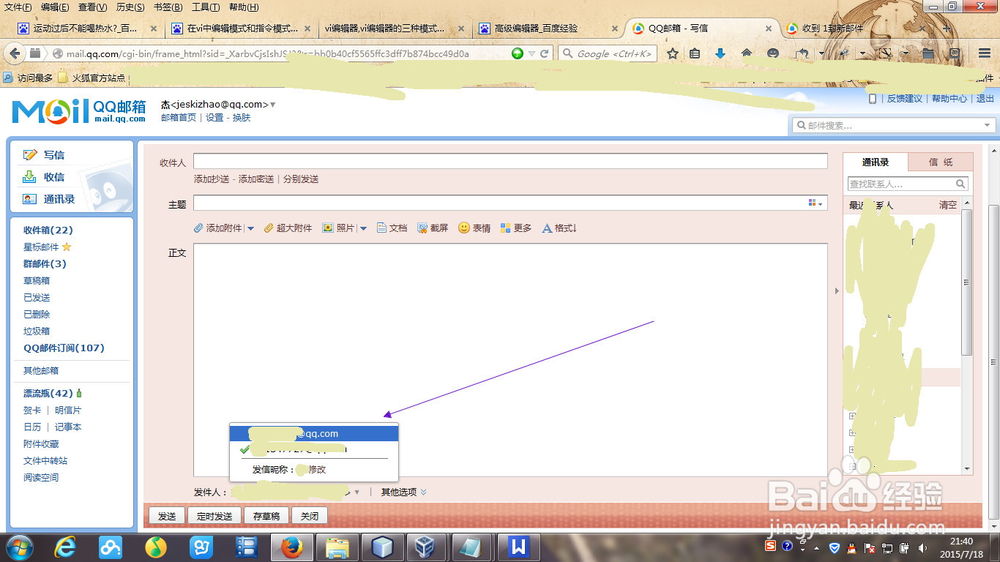The image size is (1000, 562).
Task: Reload the page with the refresh icon
Action: coord(544,54)
